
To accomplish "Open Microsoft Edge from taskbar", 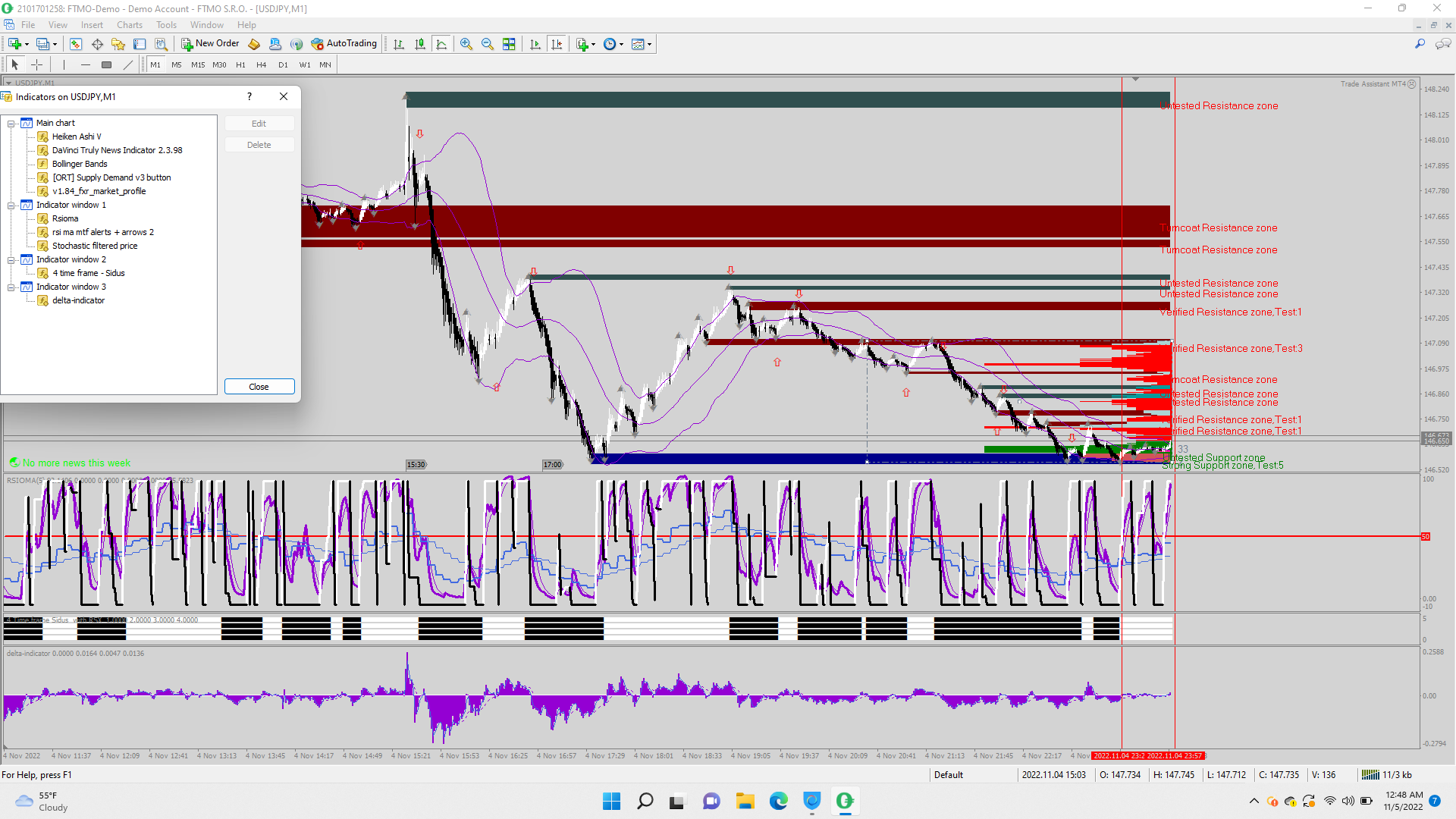I will (x=778, y=801).
